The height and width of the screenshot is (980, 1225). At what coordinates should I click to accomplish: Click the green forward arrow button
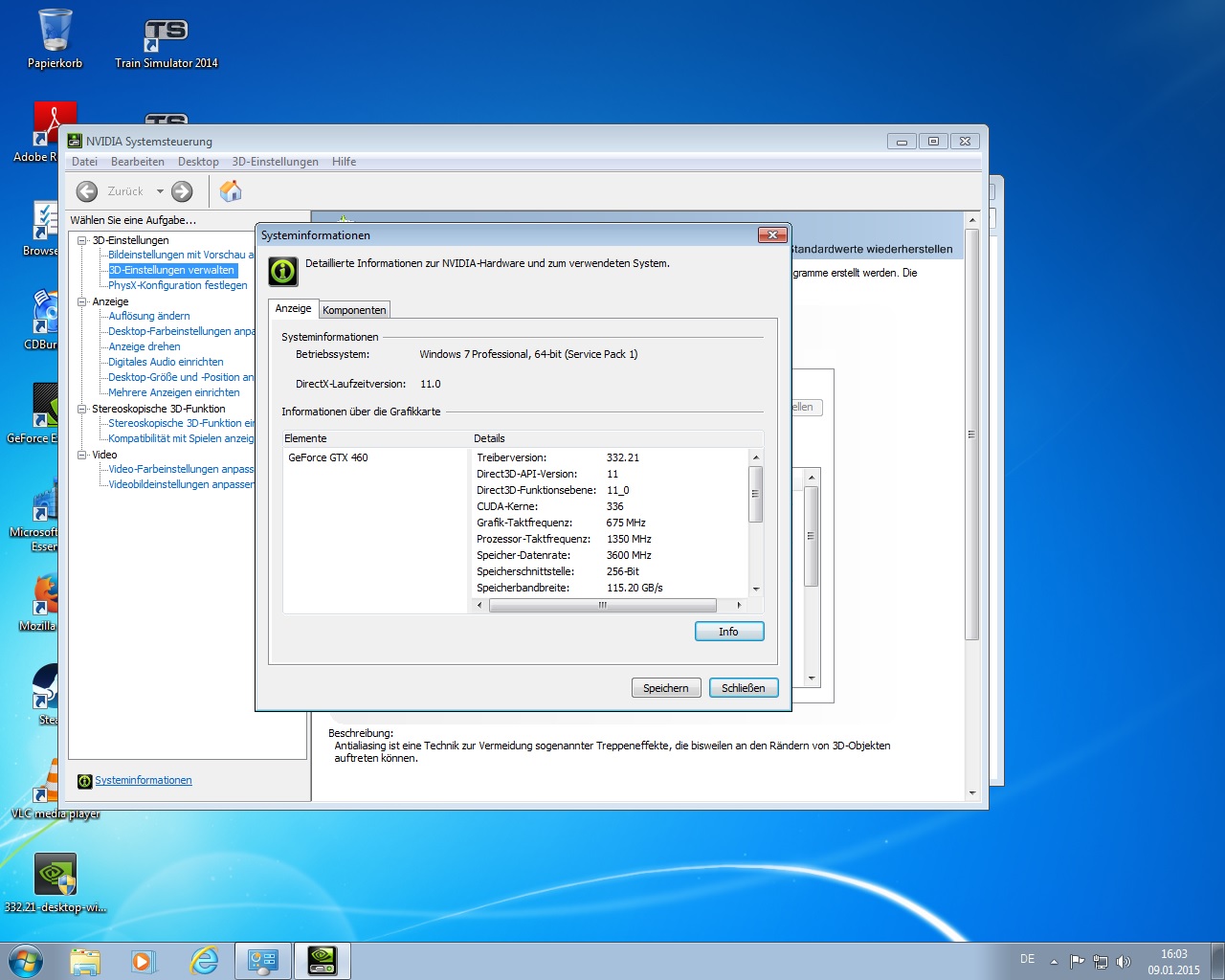(182, 191)
